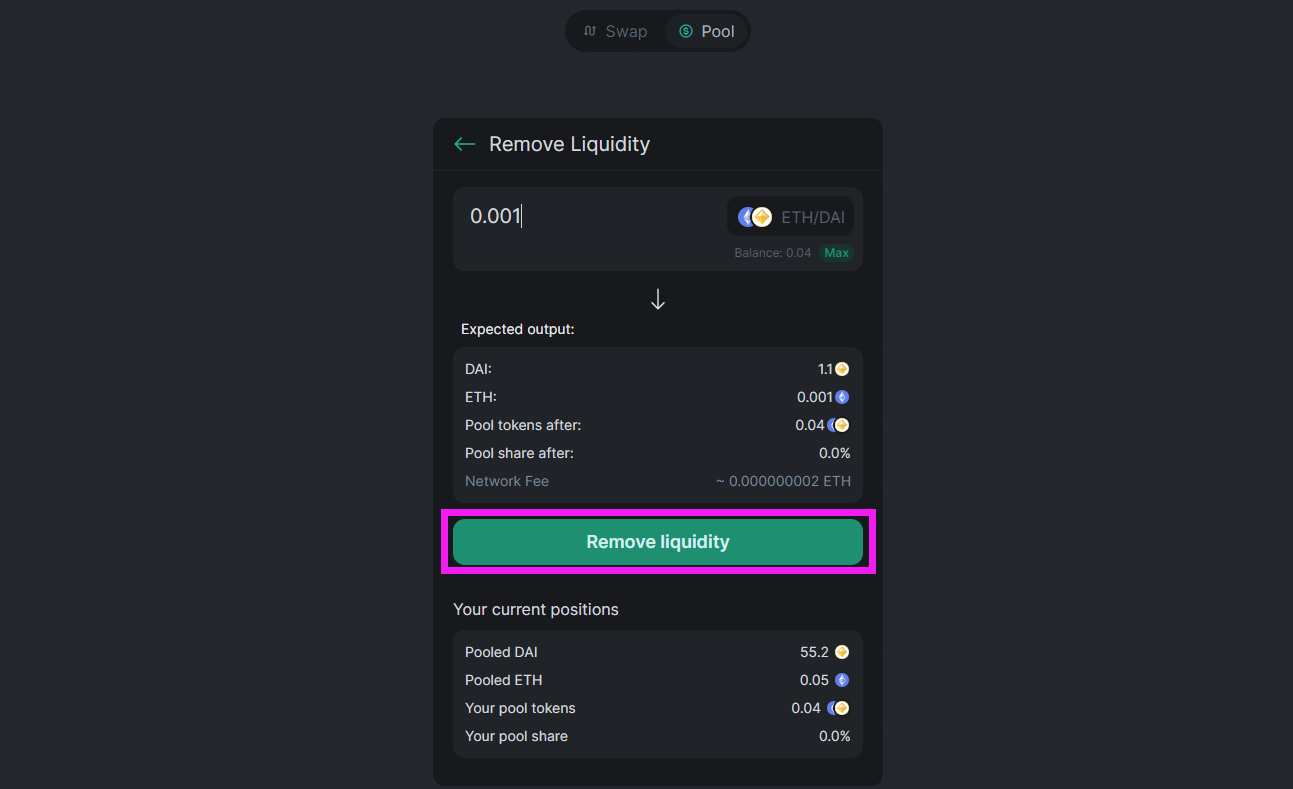Click the Max balance button
1293x789 pixels.
click(x=836, y=253)
